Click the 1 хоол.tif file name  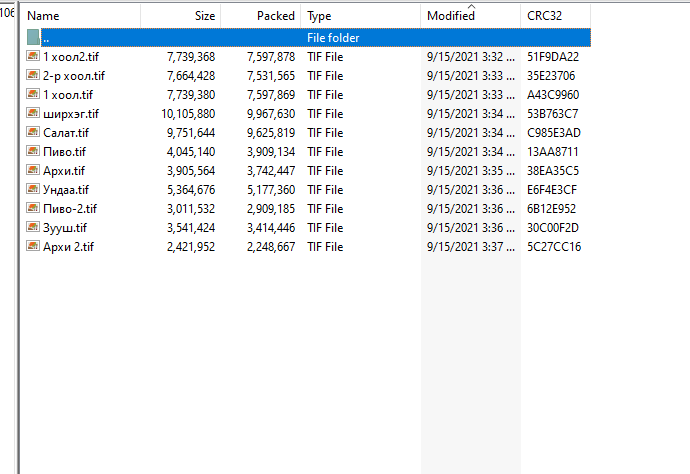68,95
